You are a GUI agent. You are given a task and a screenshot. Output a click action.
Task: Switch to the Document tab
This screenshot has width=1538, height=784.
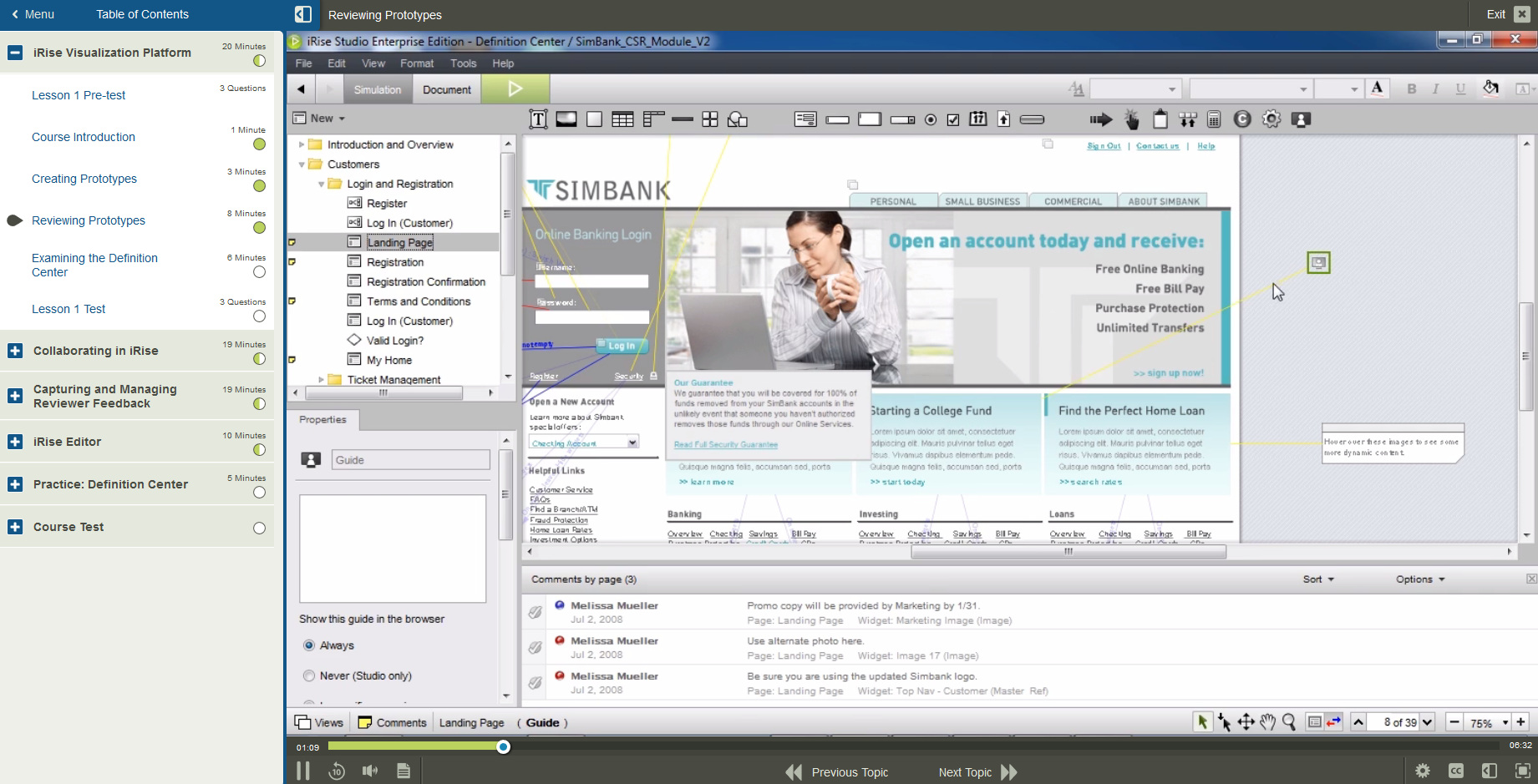(446, 89)
